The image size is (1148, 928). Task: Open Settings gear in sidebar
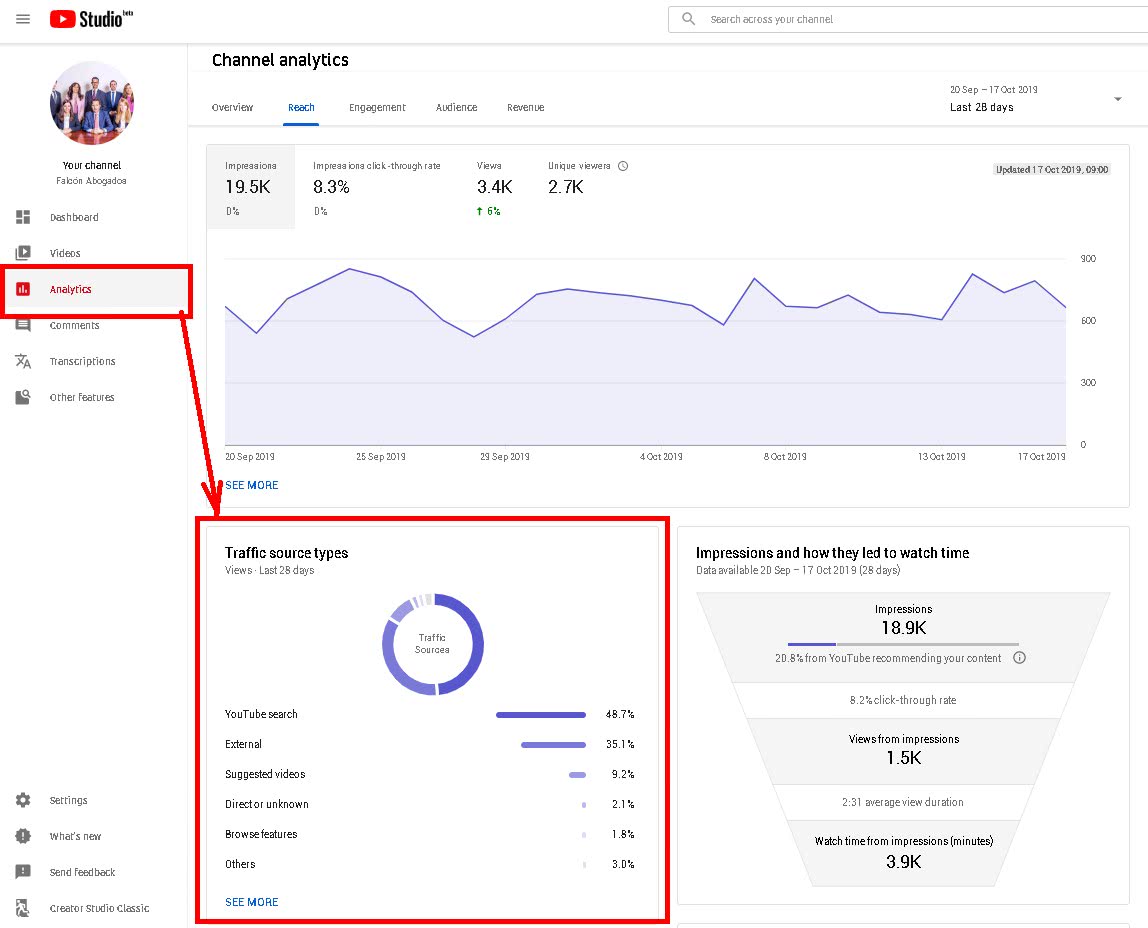(23, 800)
